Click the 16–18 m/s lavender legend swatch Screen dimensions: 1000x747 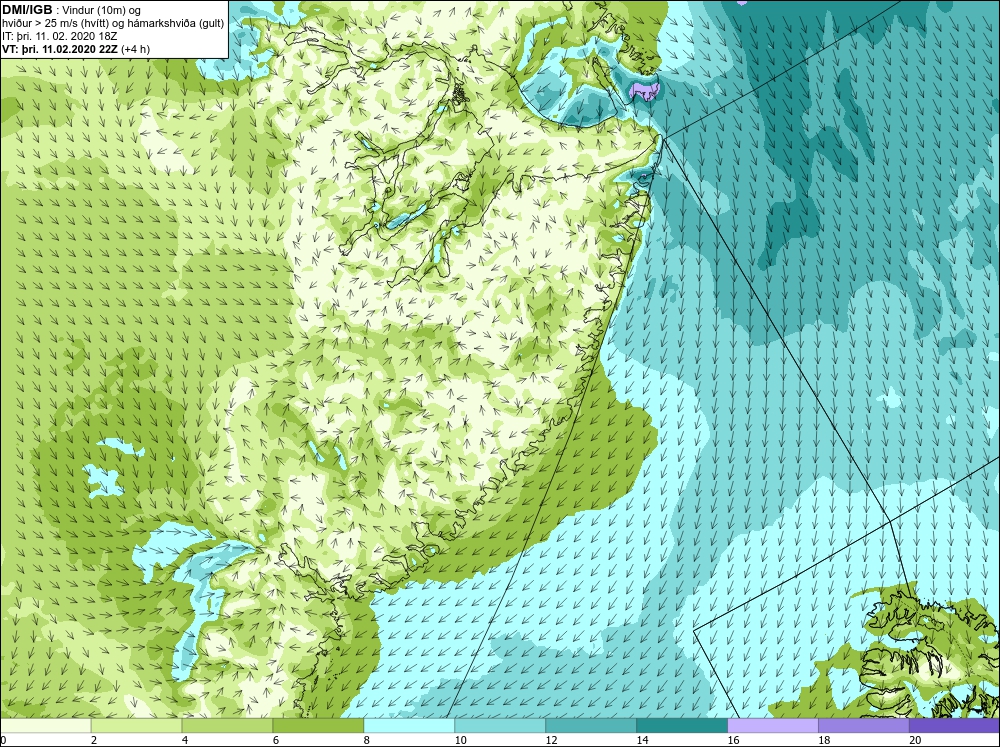point(773,726)
